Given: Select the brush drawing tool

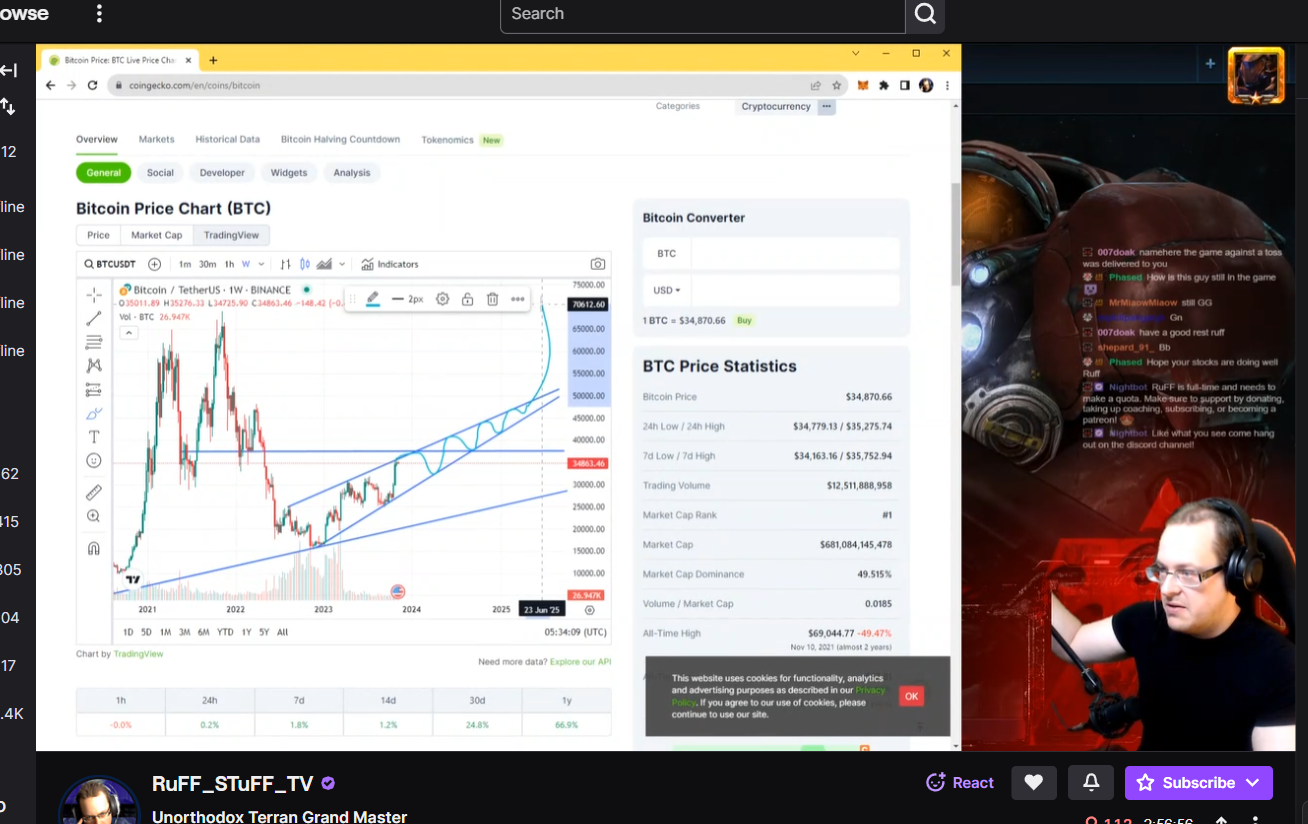Looking at the screenshot, I should pyautogui.click(x=93, y=413).
